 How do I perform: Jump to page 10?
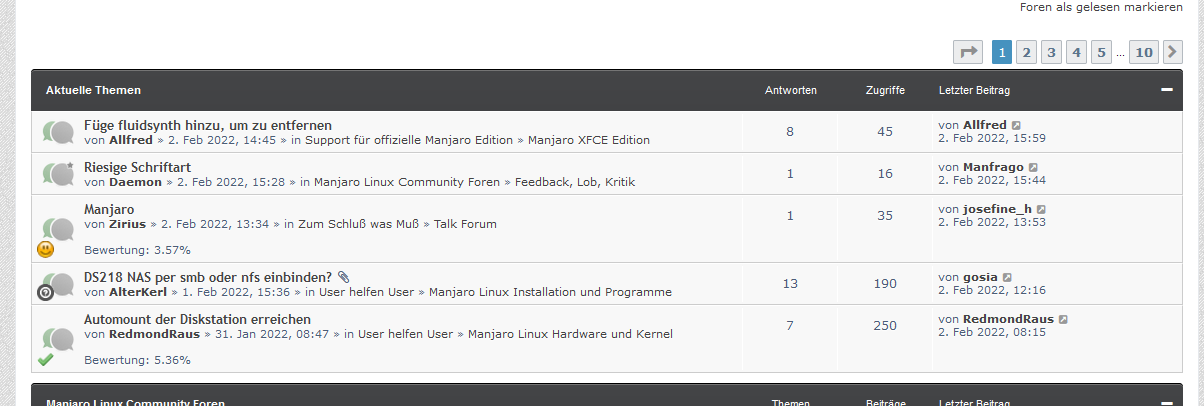[x=1144, y=52]
